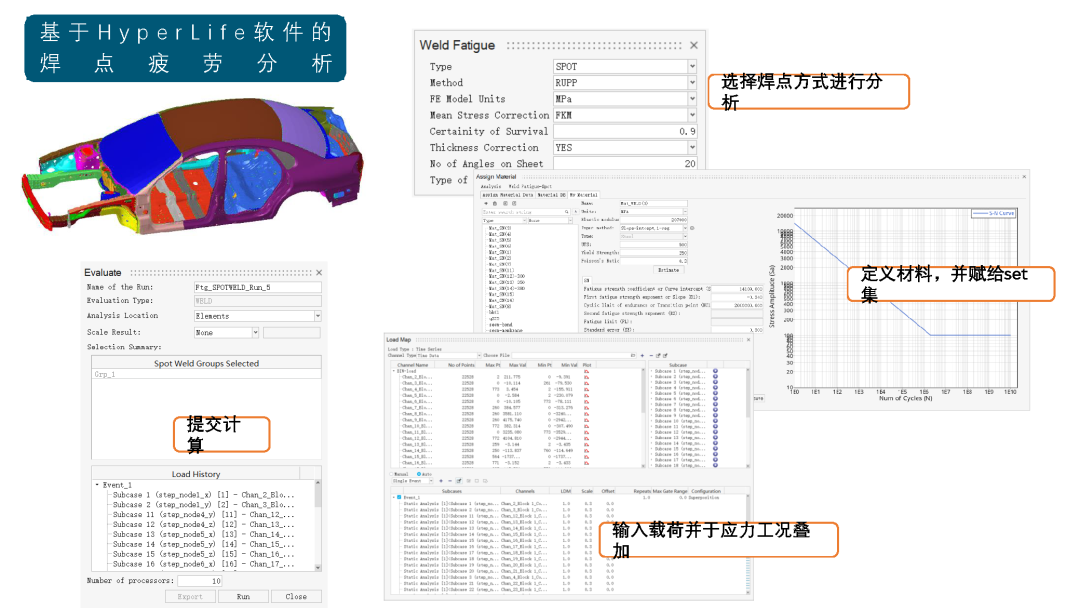
Task: Click the Close button in Evaluate panel
Action: pyautogui.click(x=296, y=596)
